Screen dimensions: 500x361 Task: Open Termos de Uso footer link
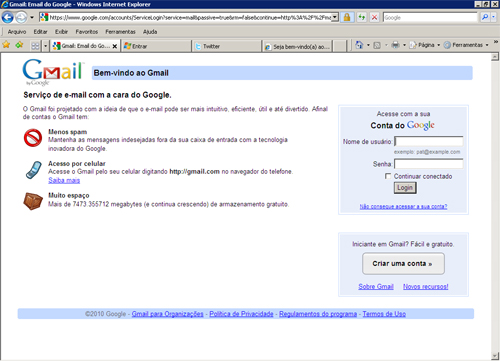click(x=384, y=314)
